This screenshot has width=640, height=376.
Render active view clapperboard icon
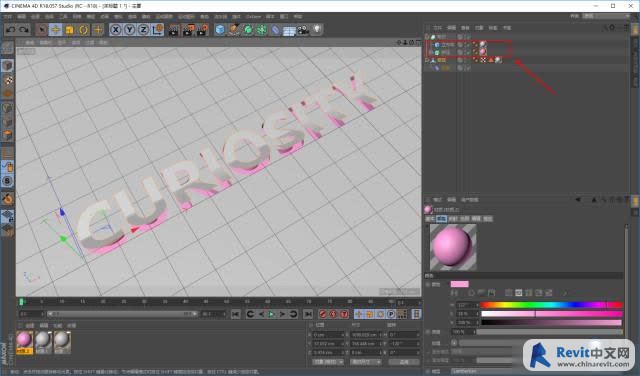click(x=173, y=30)
